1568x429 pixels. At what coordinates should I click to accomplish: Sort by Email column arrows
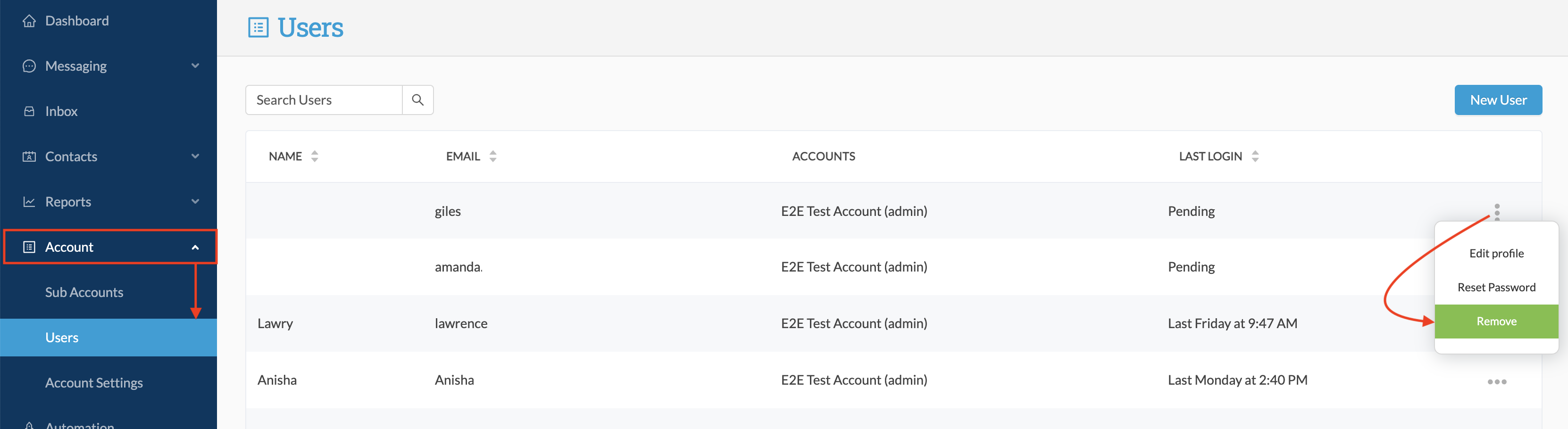point(493,157)
